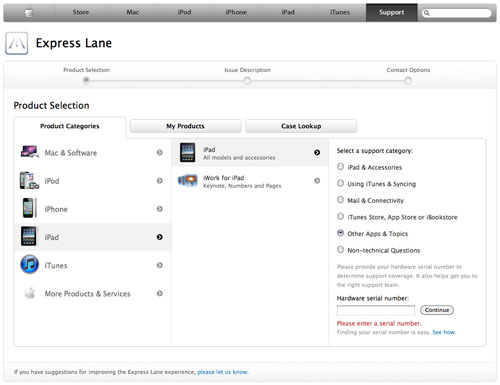
Task: Expand iPad category arrow in left list
Action: [160, 237]
